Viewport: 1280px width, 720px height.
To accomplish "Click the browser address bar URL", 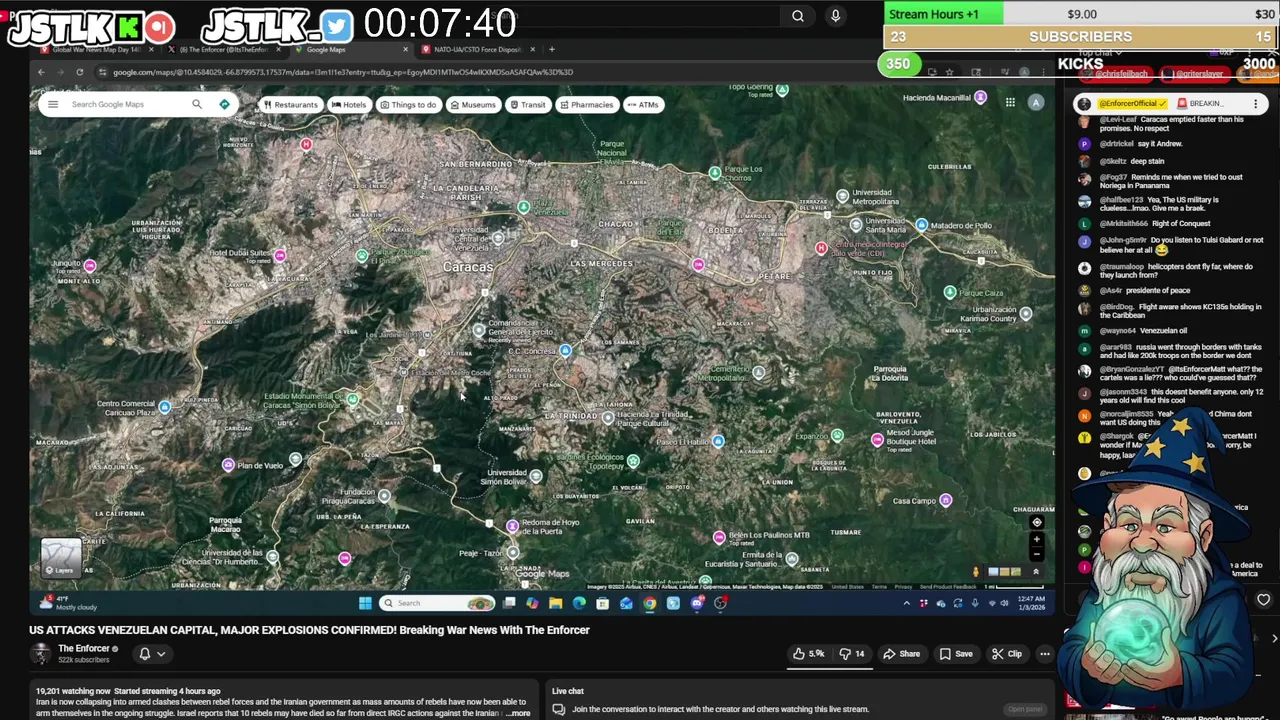I will click(x=342, y=72).
